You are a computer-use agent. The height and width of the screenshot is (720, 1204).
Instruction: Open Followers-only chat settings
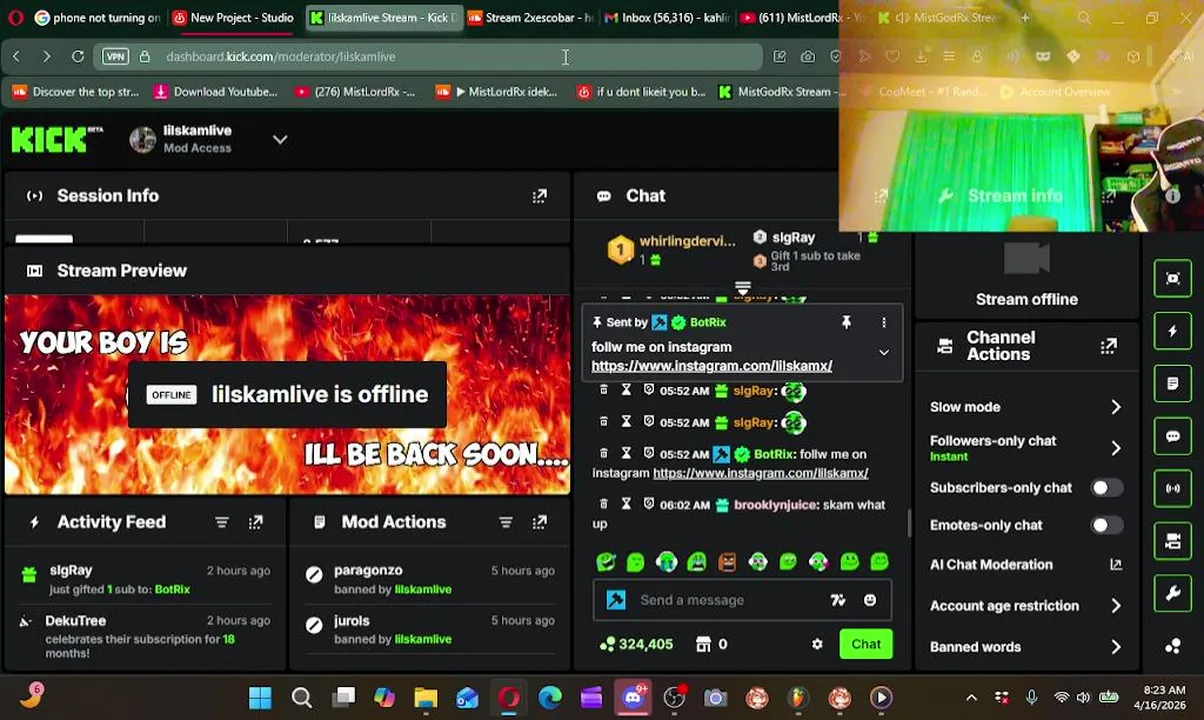(x=1027, y=448)
